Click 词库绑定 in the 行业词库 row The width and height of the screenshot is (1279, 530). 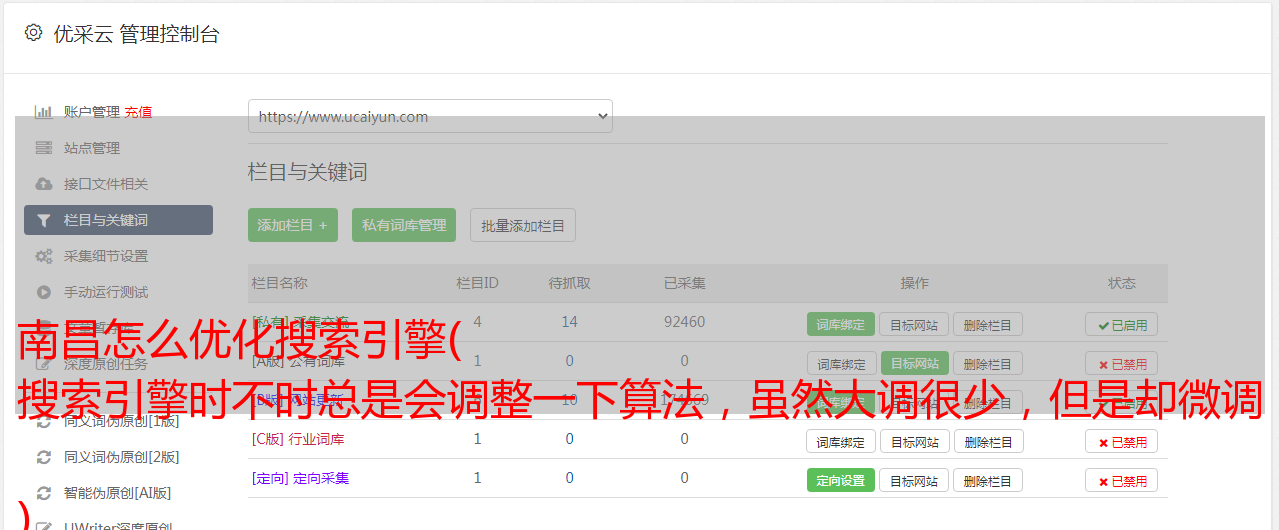click(x=841, y=441)
